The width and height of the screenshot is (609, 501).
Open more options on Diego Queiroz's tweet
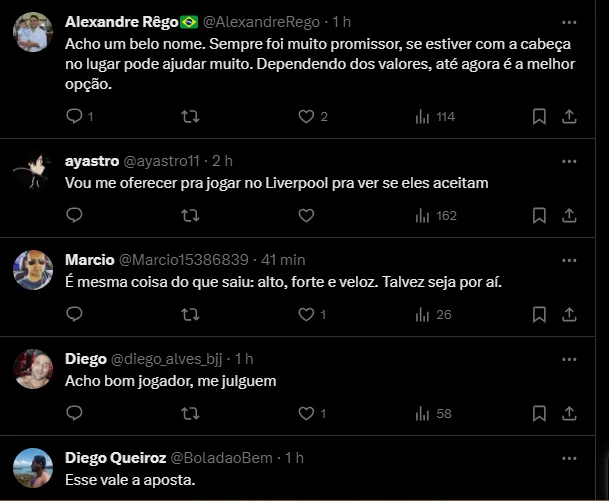click(x=568, y=457)
